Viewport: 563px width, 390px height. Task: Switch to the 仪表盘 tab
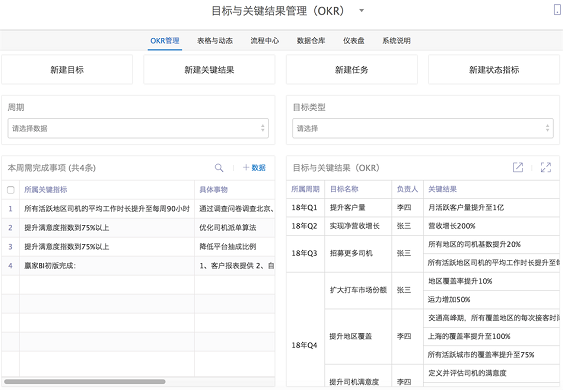click(x=353, y=41)
